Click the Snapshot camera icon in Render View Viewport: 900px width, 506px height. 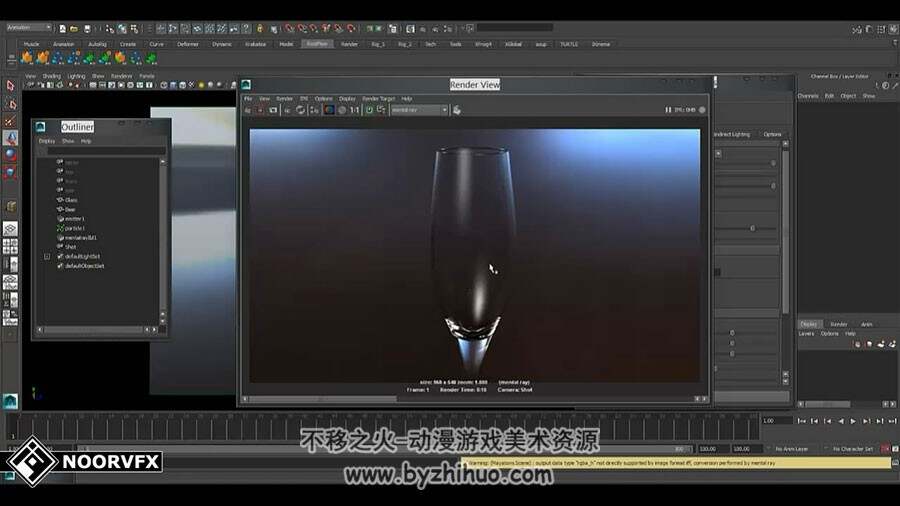click(x=273, y=110)
